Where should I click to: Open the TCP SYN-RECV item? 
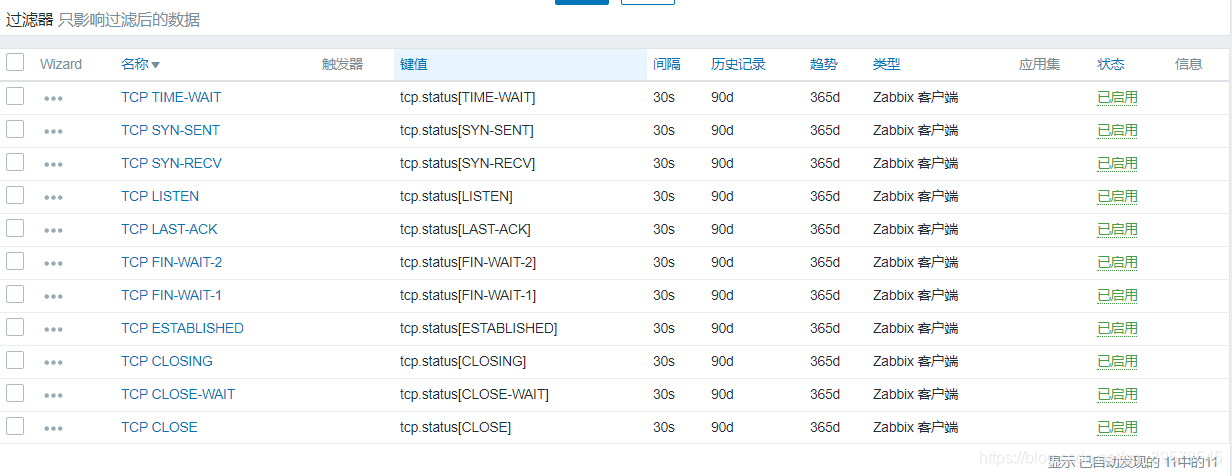click(x=171, y=163)
